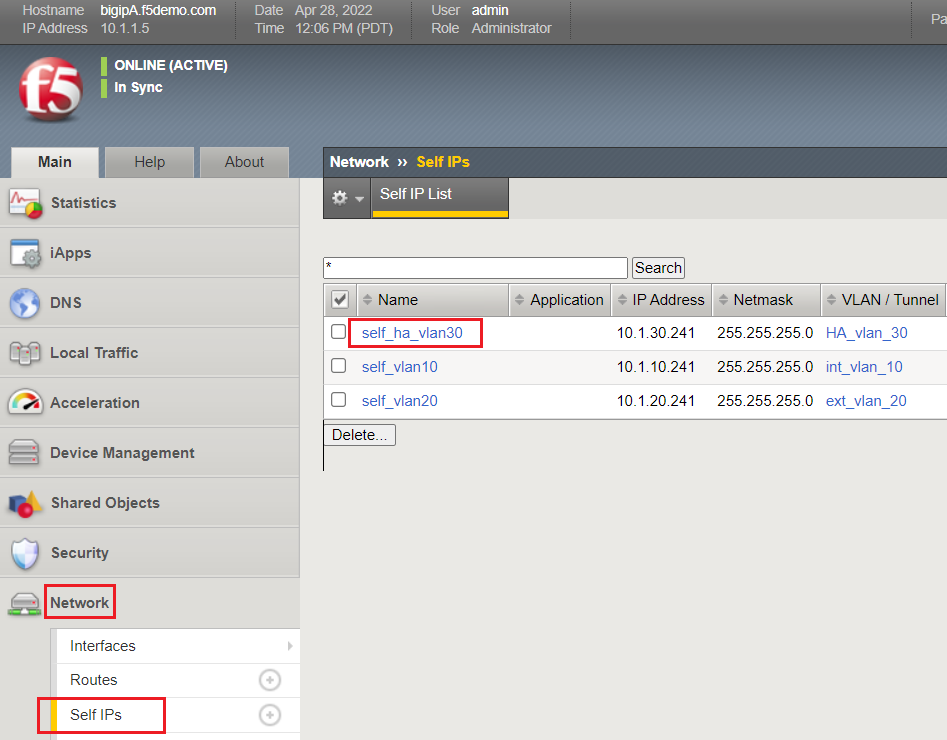The height and width of the screenshot is (740, 947).
Task: Switch to the Main tab
Action: tap(55, 162)
